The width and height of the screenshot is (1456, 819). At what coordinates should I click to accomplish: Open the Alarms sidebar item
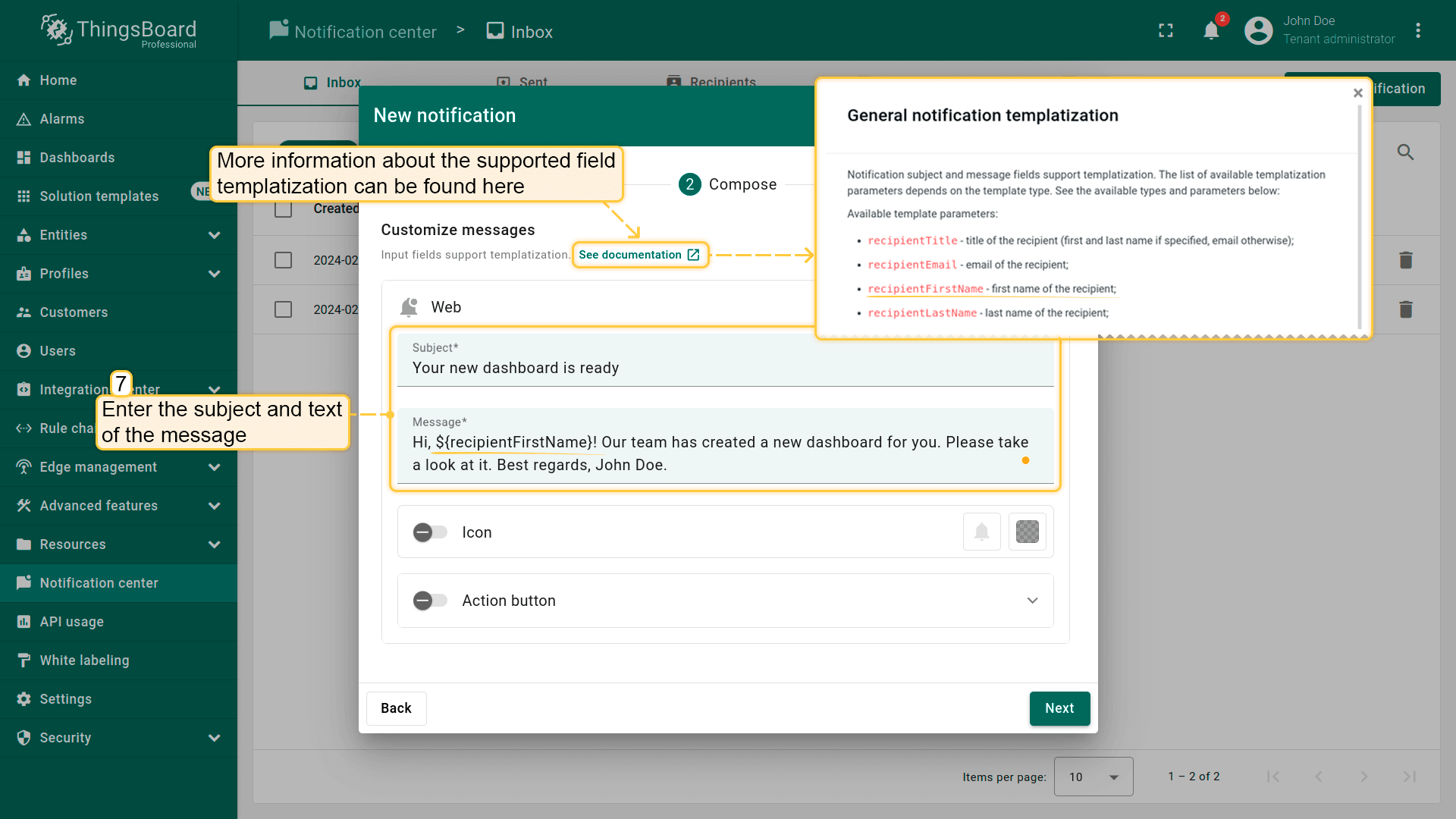tap(62, 119)
